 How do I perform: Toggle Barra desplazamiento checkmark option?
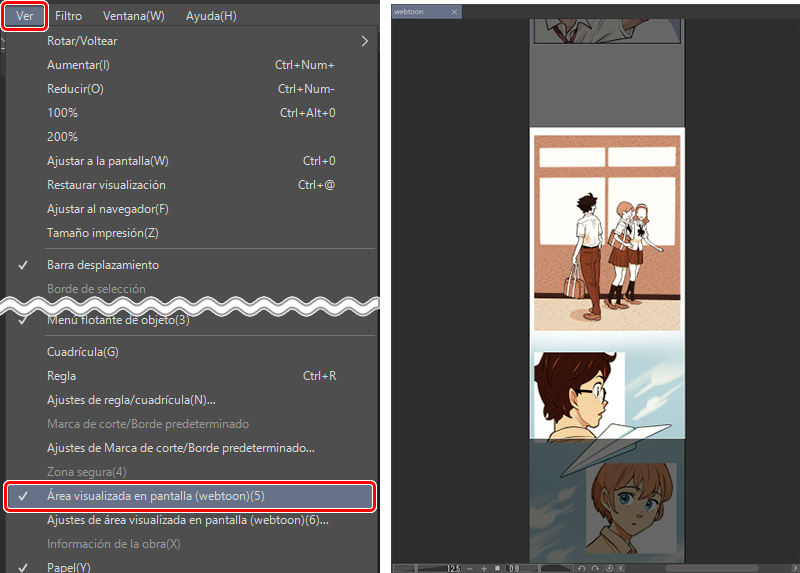(102, 265)
